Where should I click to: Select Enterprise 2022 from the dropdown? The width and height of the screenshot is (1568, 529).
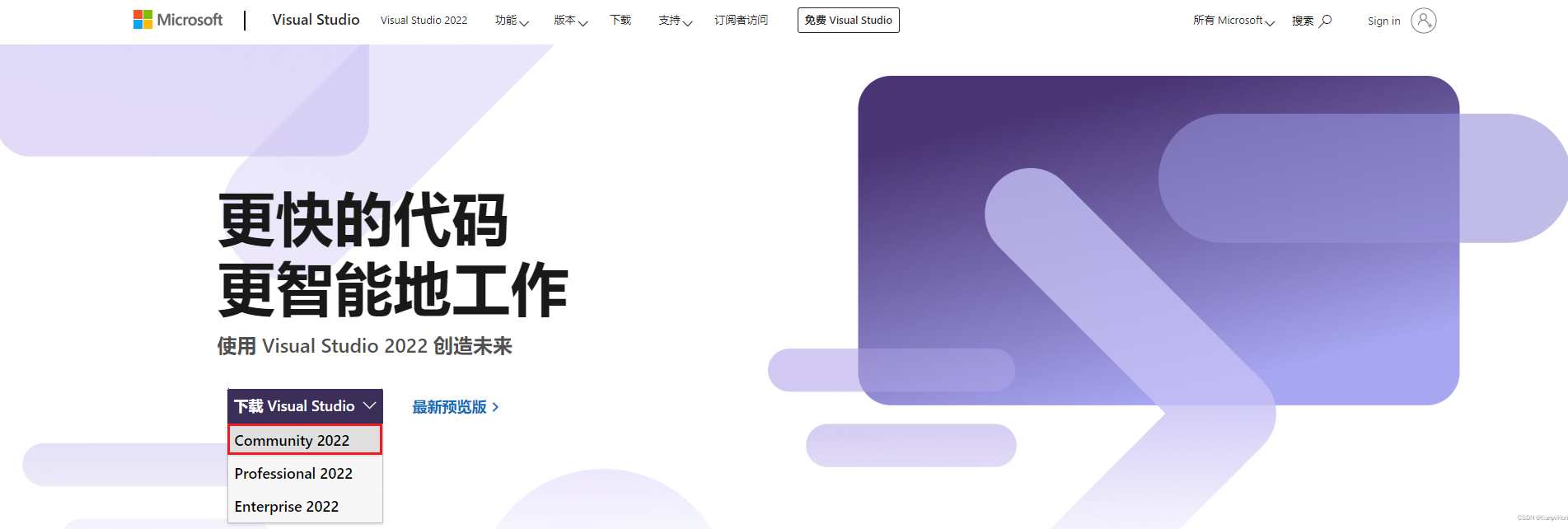click(305, 507)
